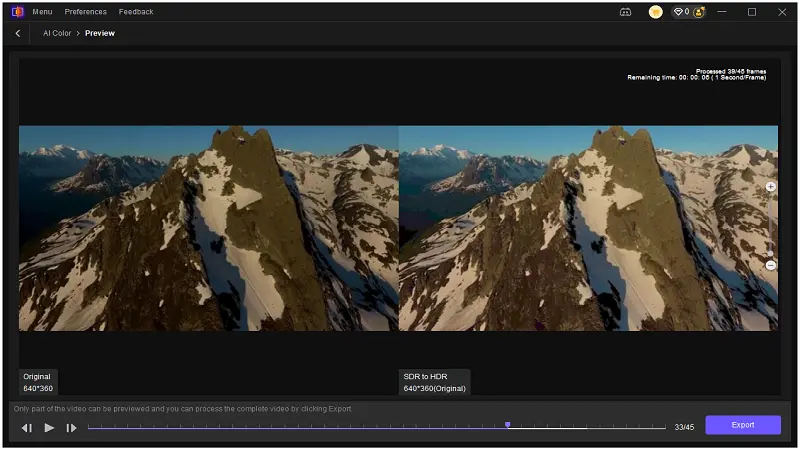This screenshot has height=450, width=800.
Task: Zoom out with the minus icon
Action: [770, 265]
